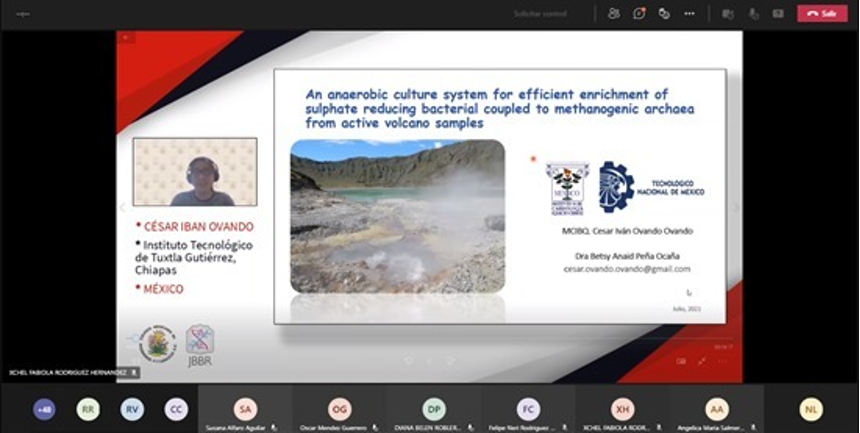This screenshot has height=433, width=860.
Task: Click the Tecnológico Nacional de México logo
Action: point(652,187)
